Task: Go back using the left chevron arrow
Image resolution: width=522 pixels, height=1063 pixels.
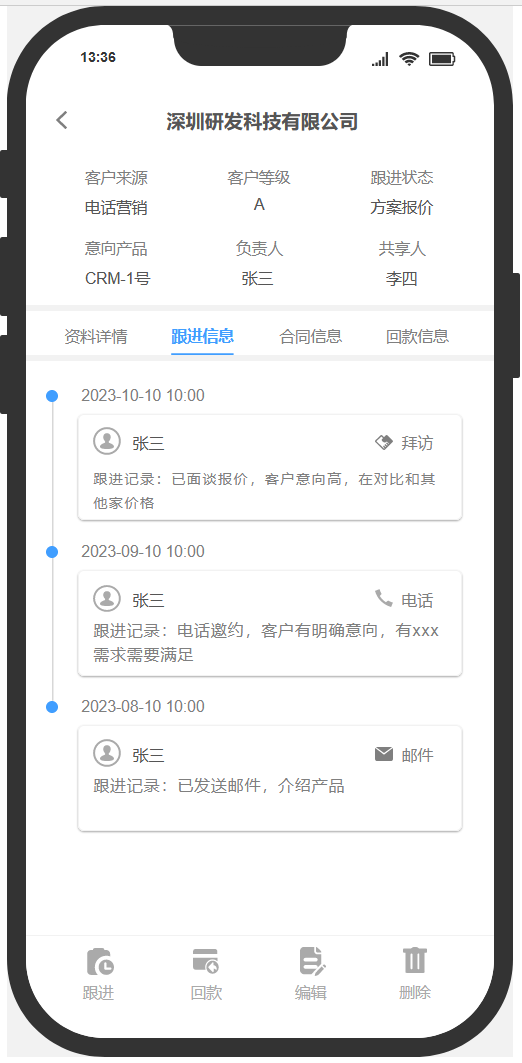Action: click(62, 120)
